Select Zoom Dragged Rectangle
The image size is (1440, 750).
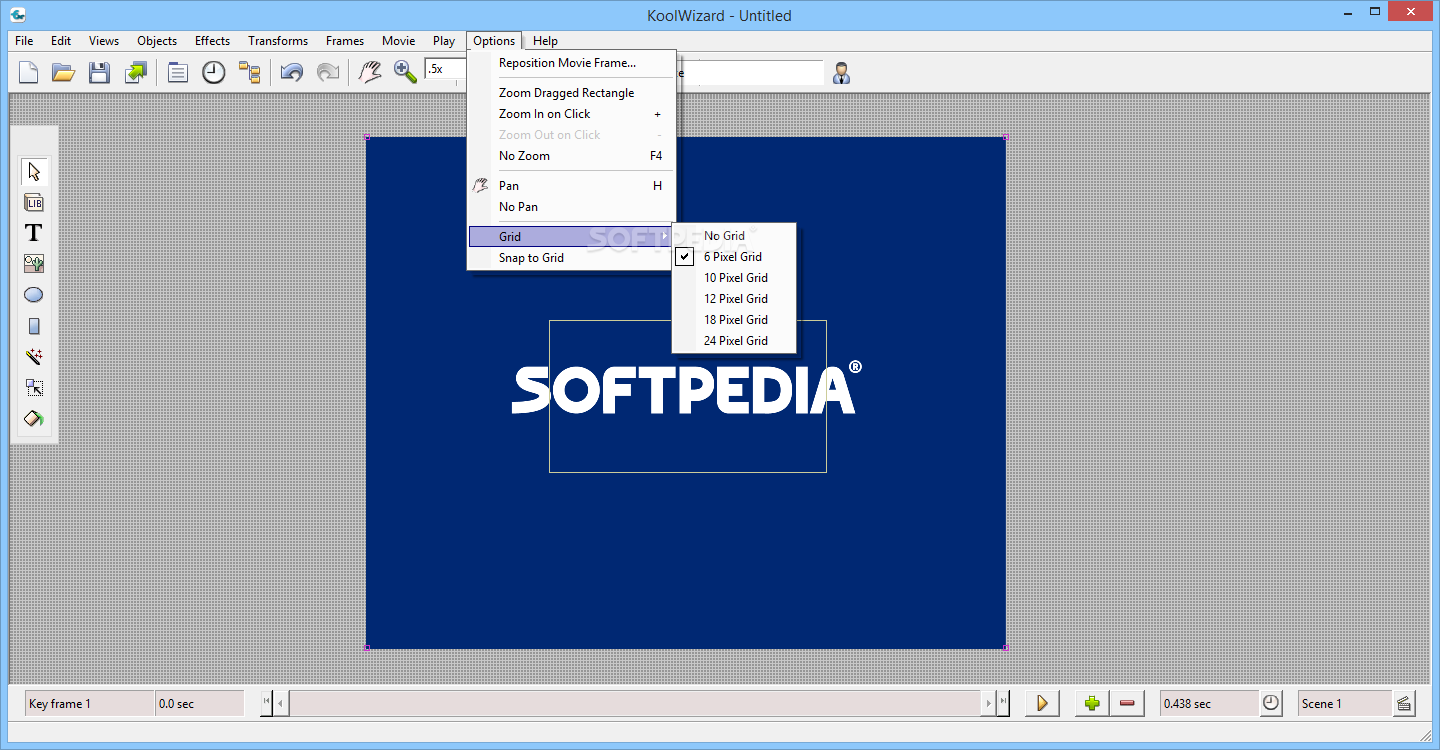tap(572, 93)
